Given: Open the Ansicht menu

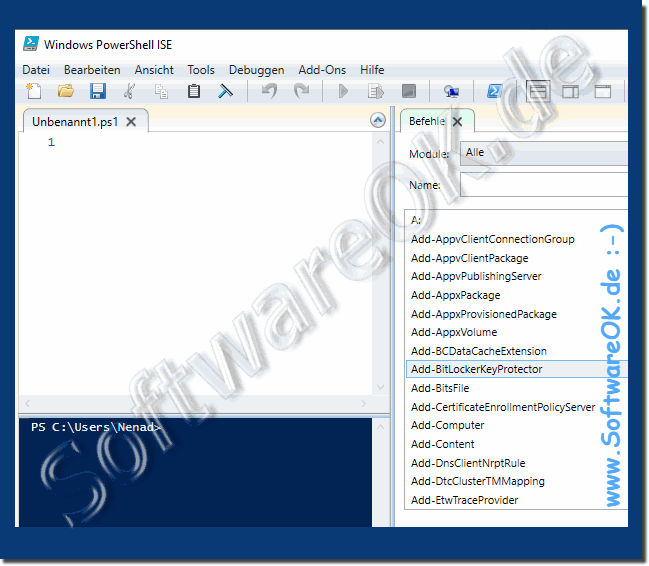Looking at the screenshot, I should 154,70.
